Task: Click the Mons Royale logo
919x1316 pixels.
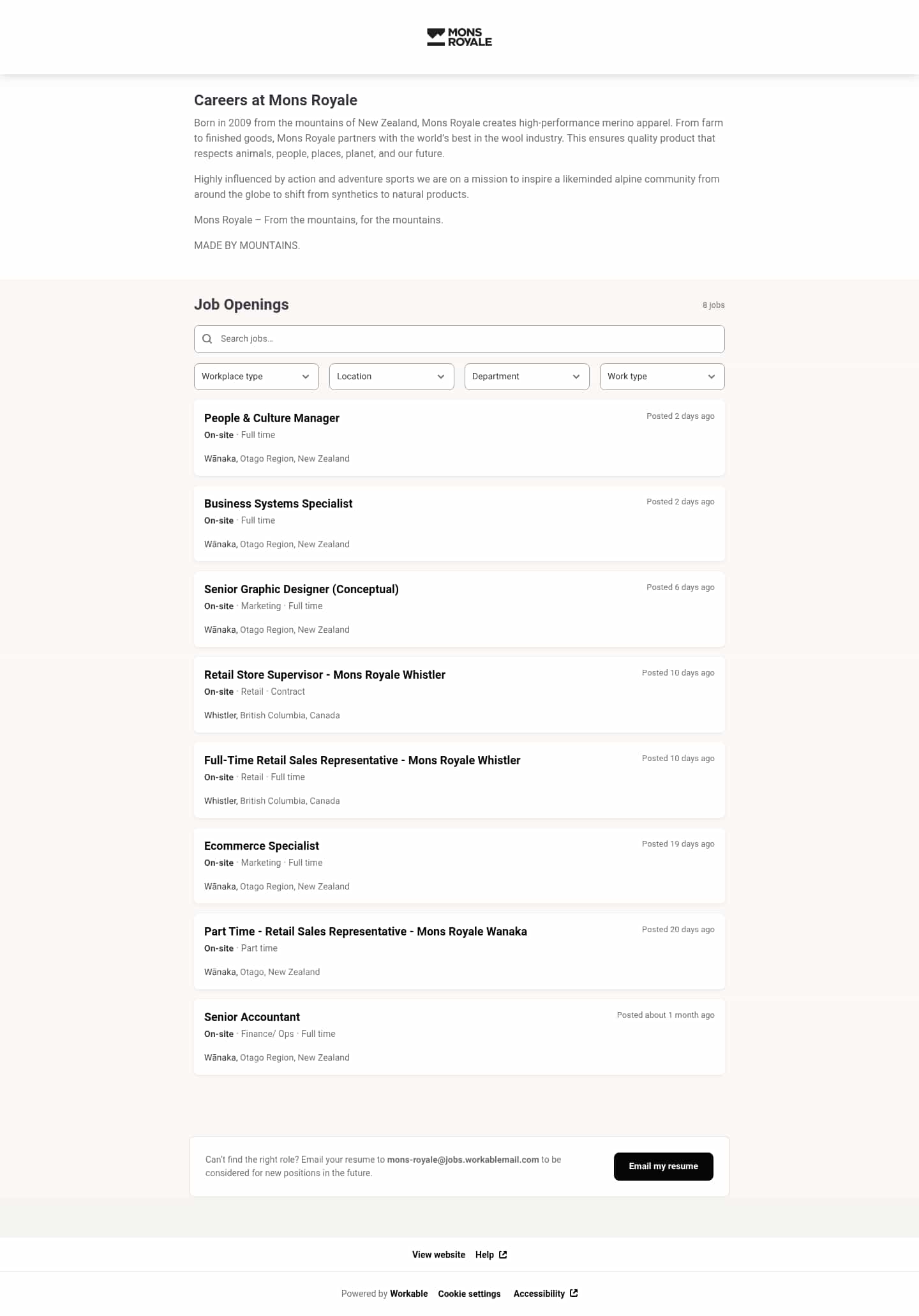Action: point(459,37)
